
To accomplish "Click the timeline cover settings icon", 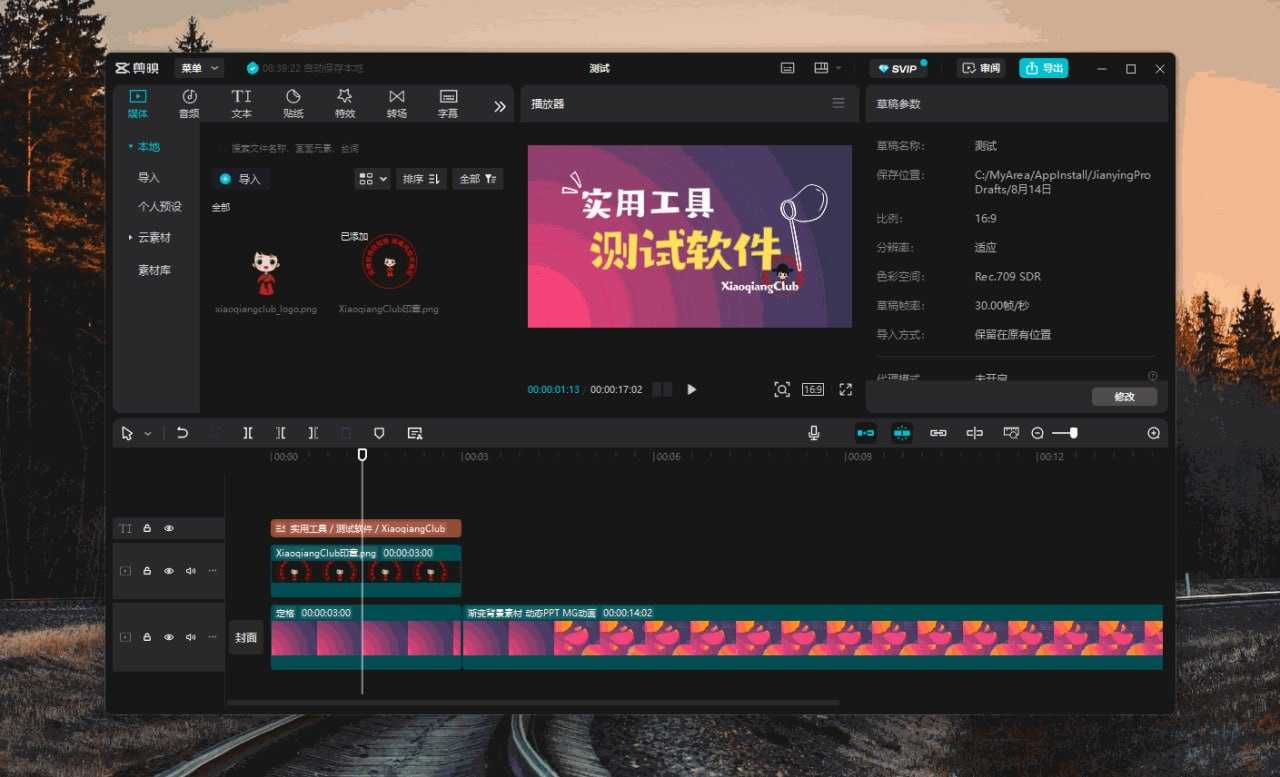I will (1011, 433).
